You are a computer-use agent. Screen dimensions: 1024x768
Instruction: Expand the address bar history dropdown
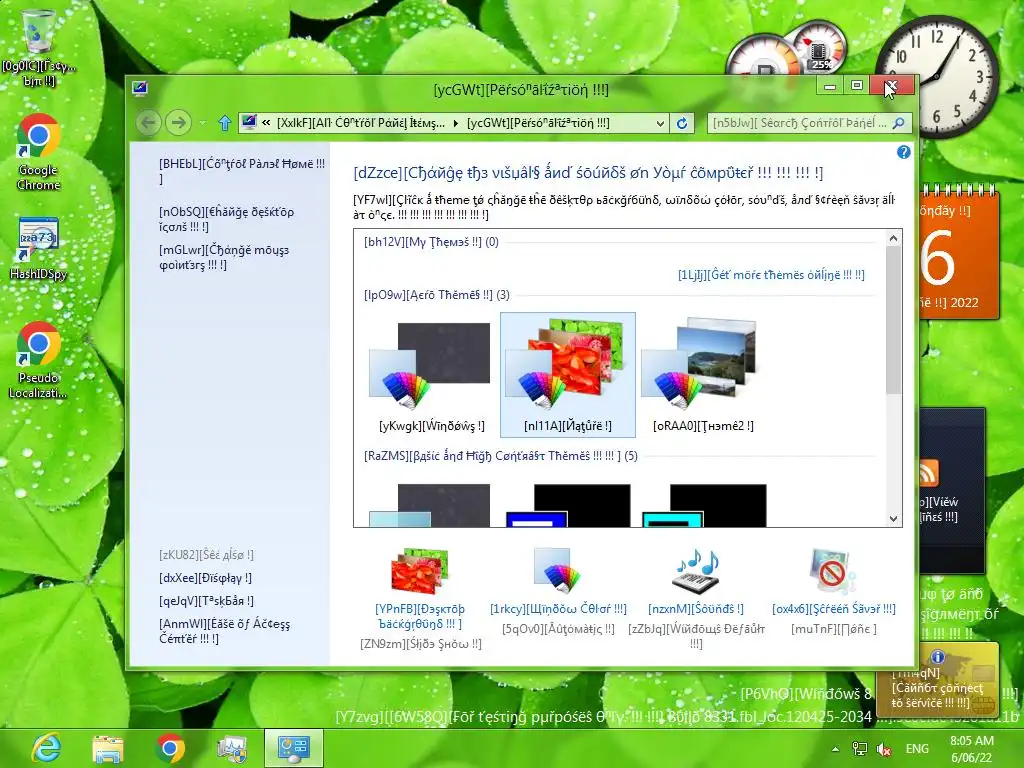click(660, 123)
